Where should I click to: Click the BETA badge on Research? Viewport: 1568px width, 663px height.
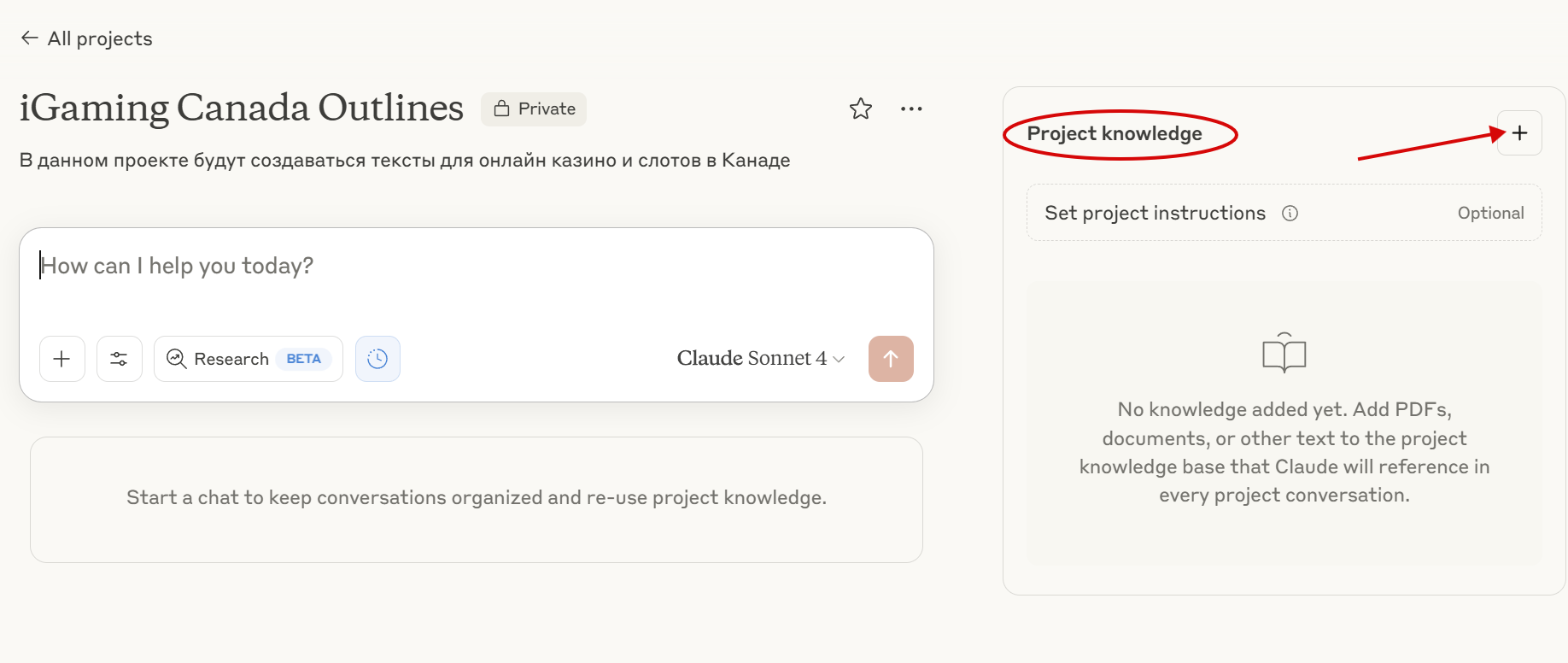pos(304,359)
